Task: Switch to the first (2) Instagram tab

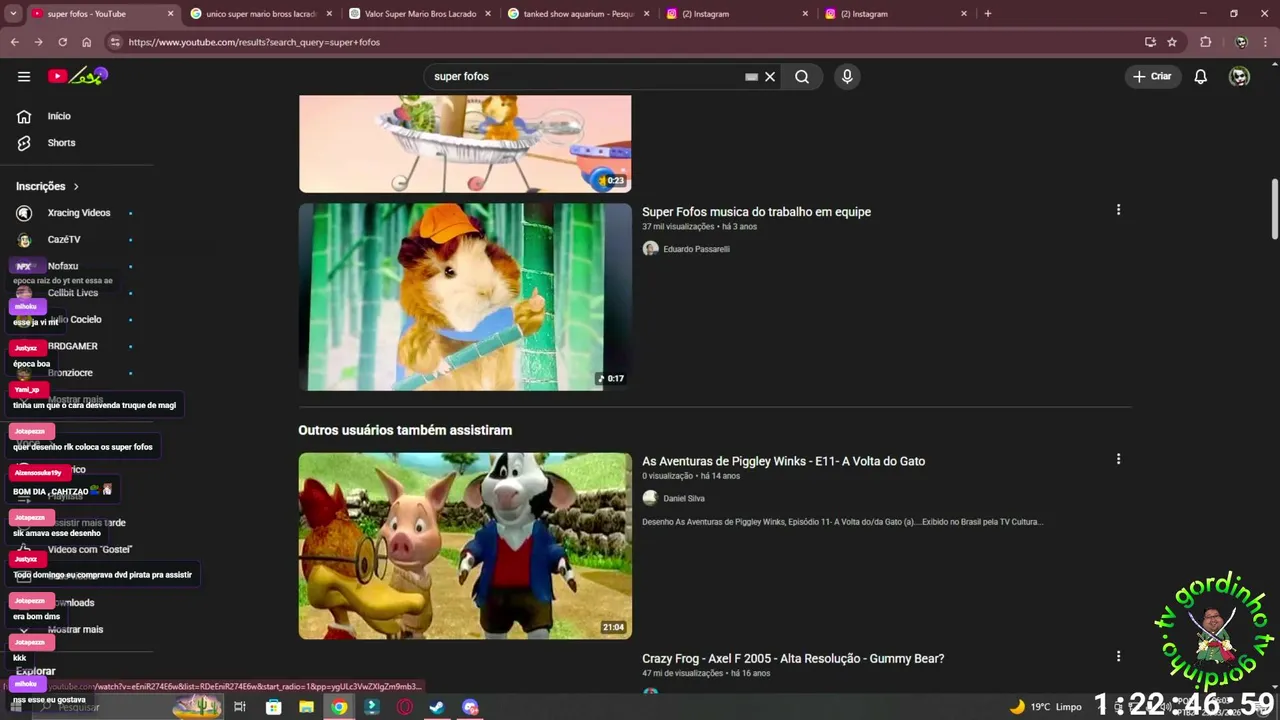Action: [736, 14]
